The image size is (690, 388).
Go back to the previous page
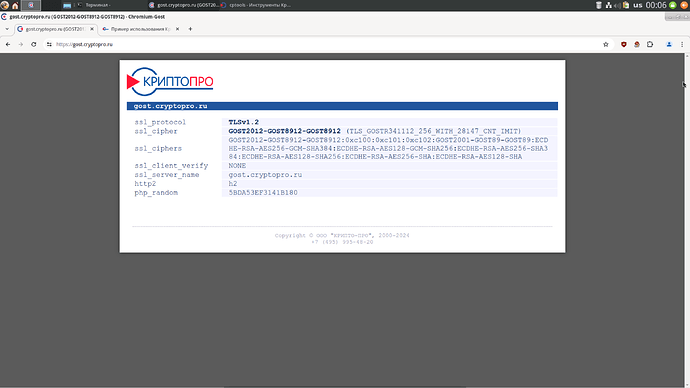8,44
